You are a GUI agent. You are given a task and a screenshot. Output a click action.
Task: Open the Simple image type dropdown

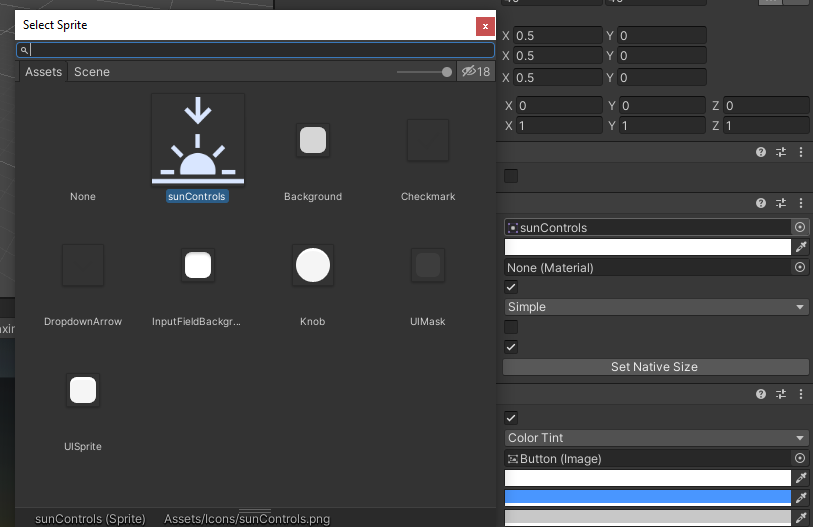pos(656,307)
